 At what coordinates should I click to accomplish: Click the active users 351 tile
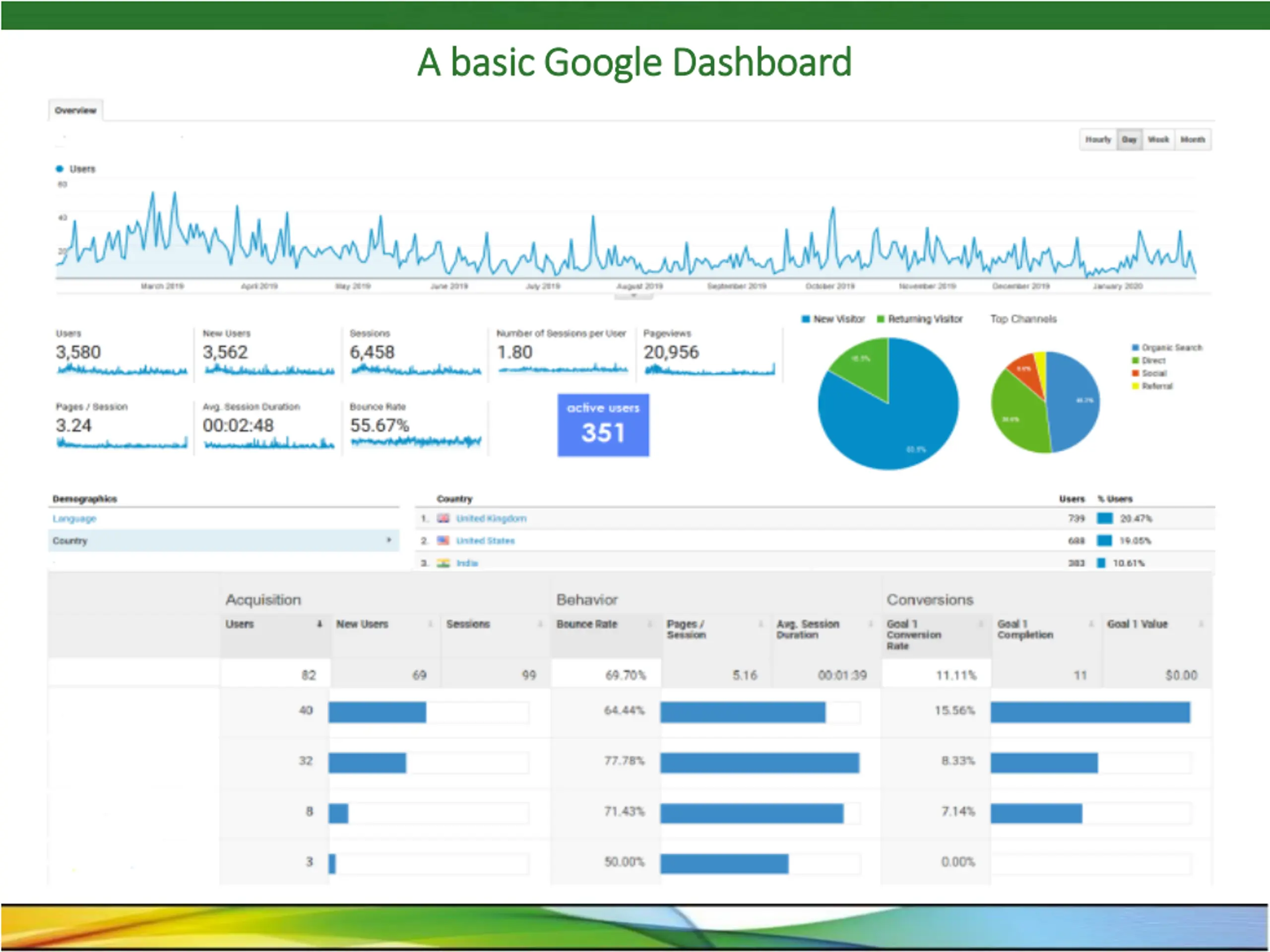[x=603, y=424]
